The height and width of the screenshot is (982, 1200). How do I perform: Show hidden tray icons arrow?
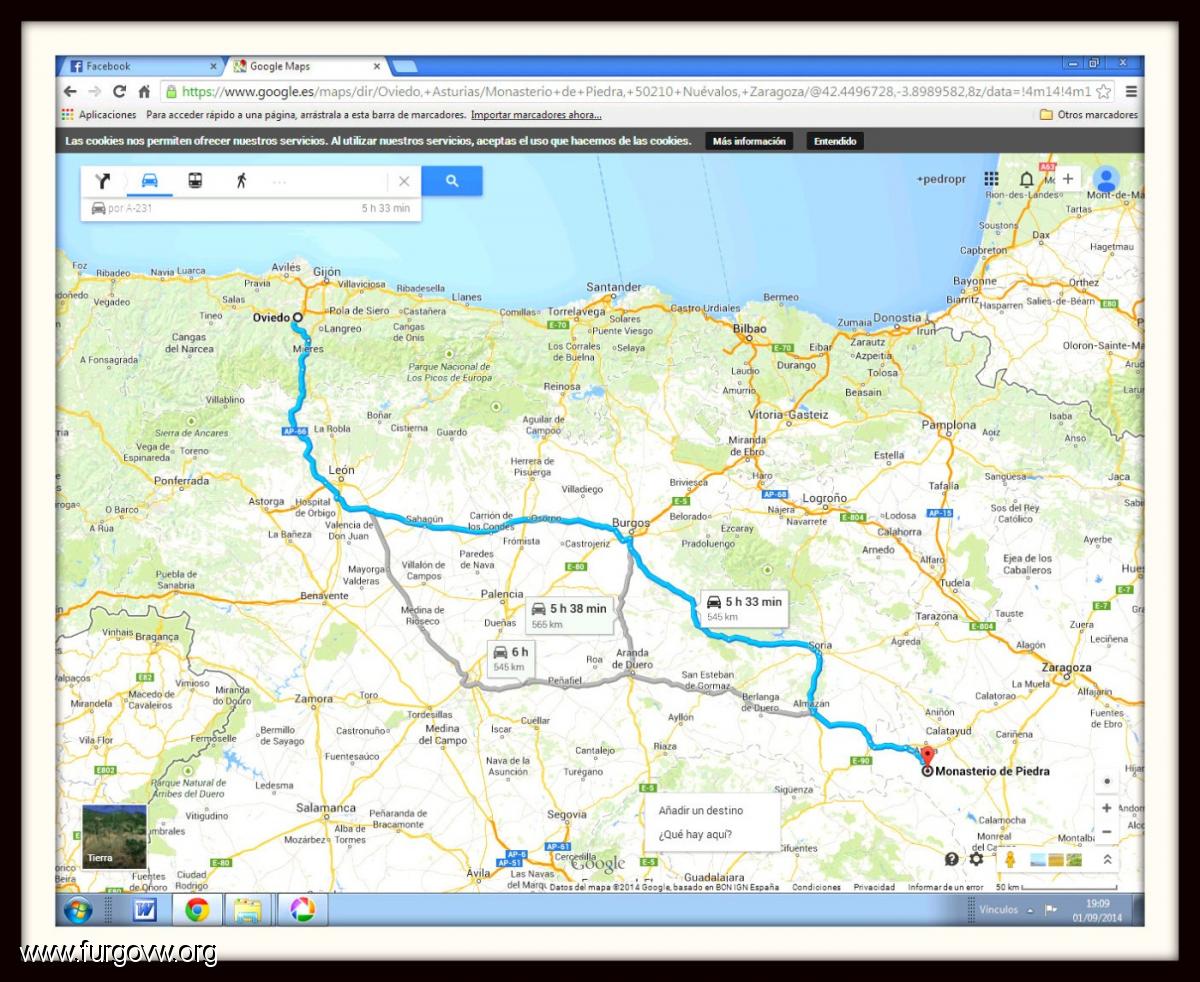[x=1029, y=910]
